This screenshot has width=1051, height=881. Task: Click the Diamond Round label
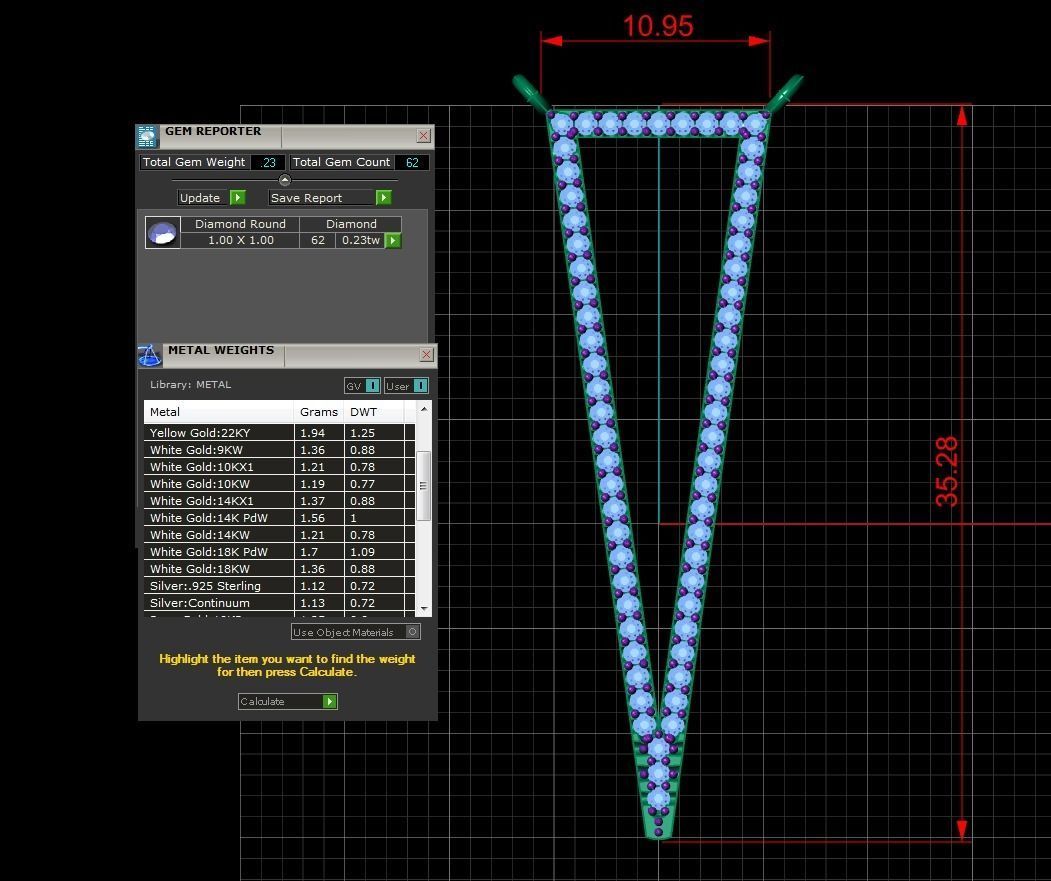click(x=240, y=224)
